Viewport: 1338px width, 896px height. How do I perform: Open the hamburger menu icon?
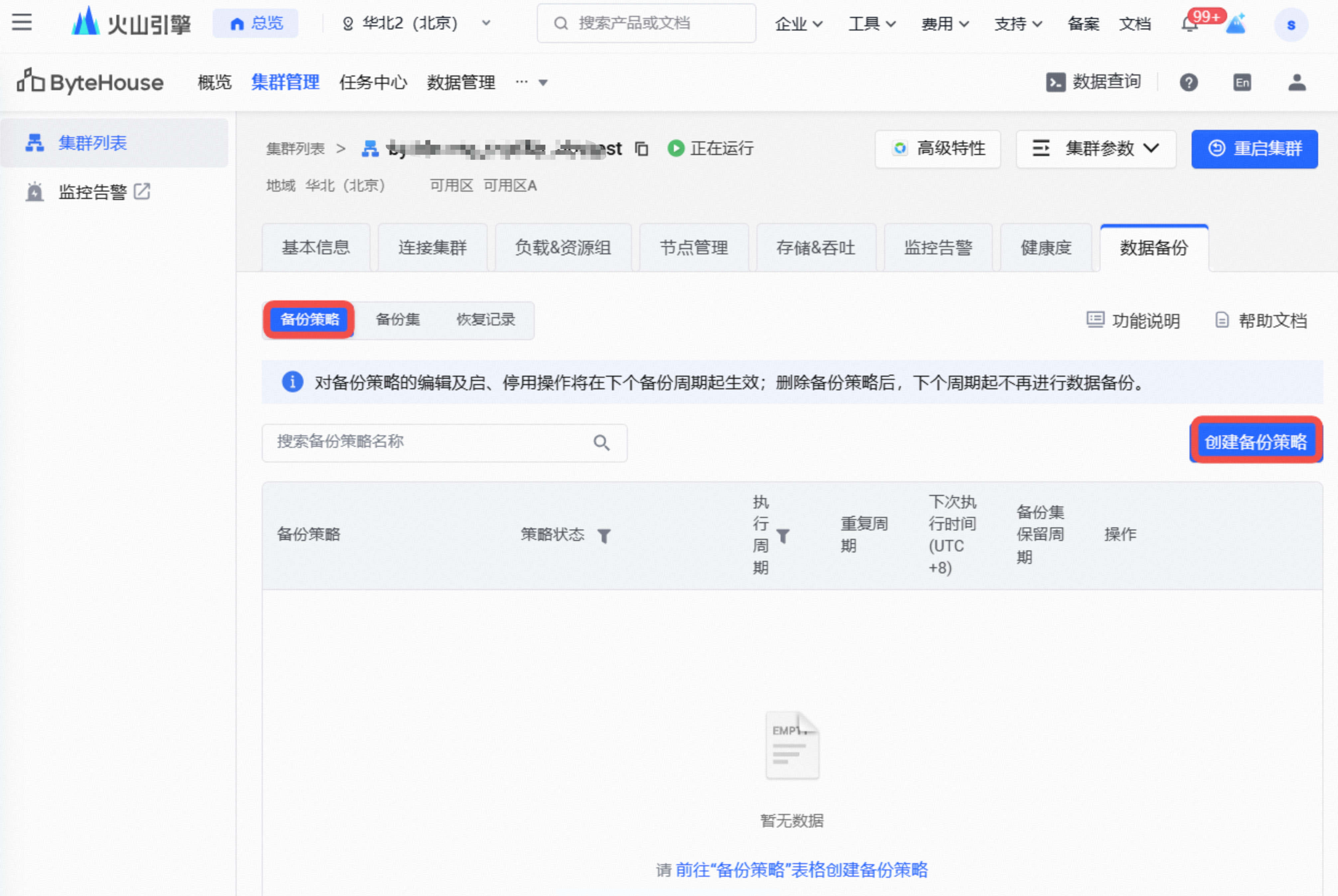click(x=22, y=23)
